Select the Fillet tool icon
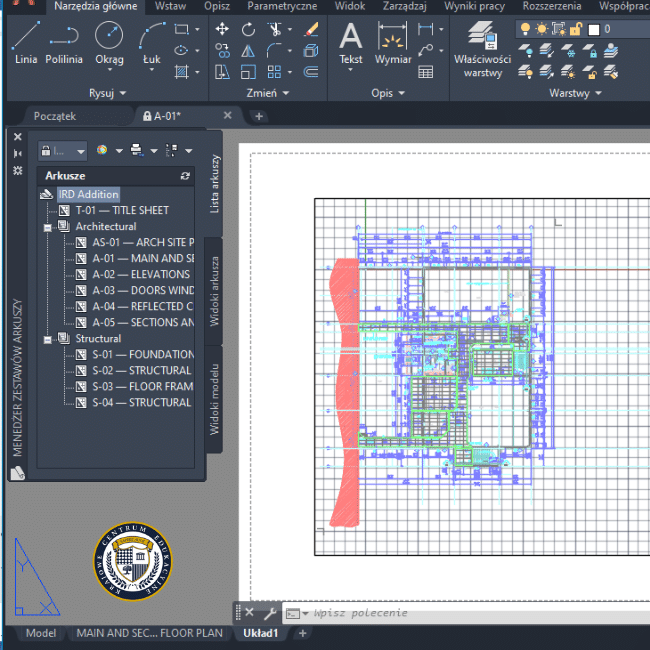650x650 pixels. [x=274, y=51]
